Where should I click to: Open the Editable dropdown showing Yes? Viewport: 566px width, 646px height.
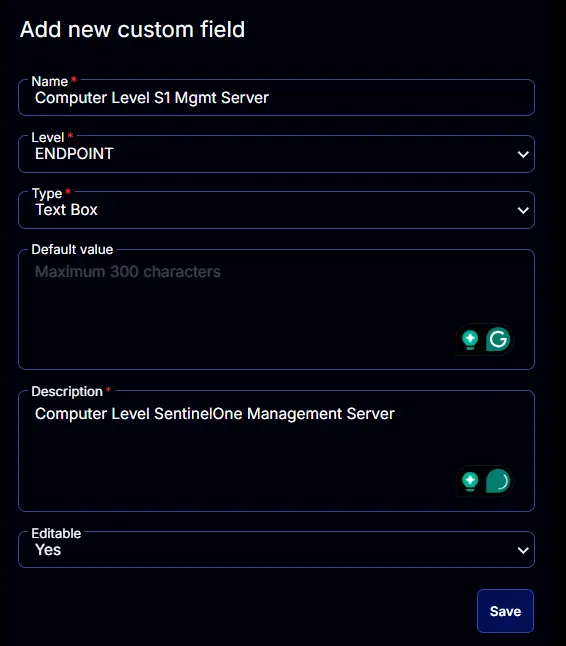pos(276,550)
